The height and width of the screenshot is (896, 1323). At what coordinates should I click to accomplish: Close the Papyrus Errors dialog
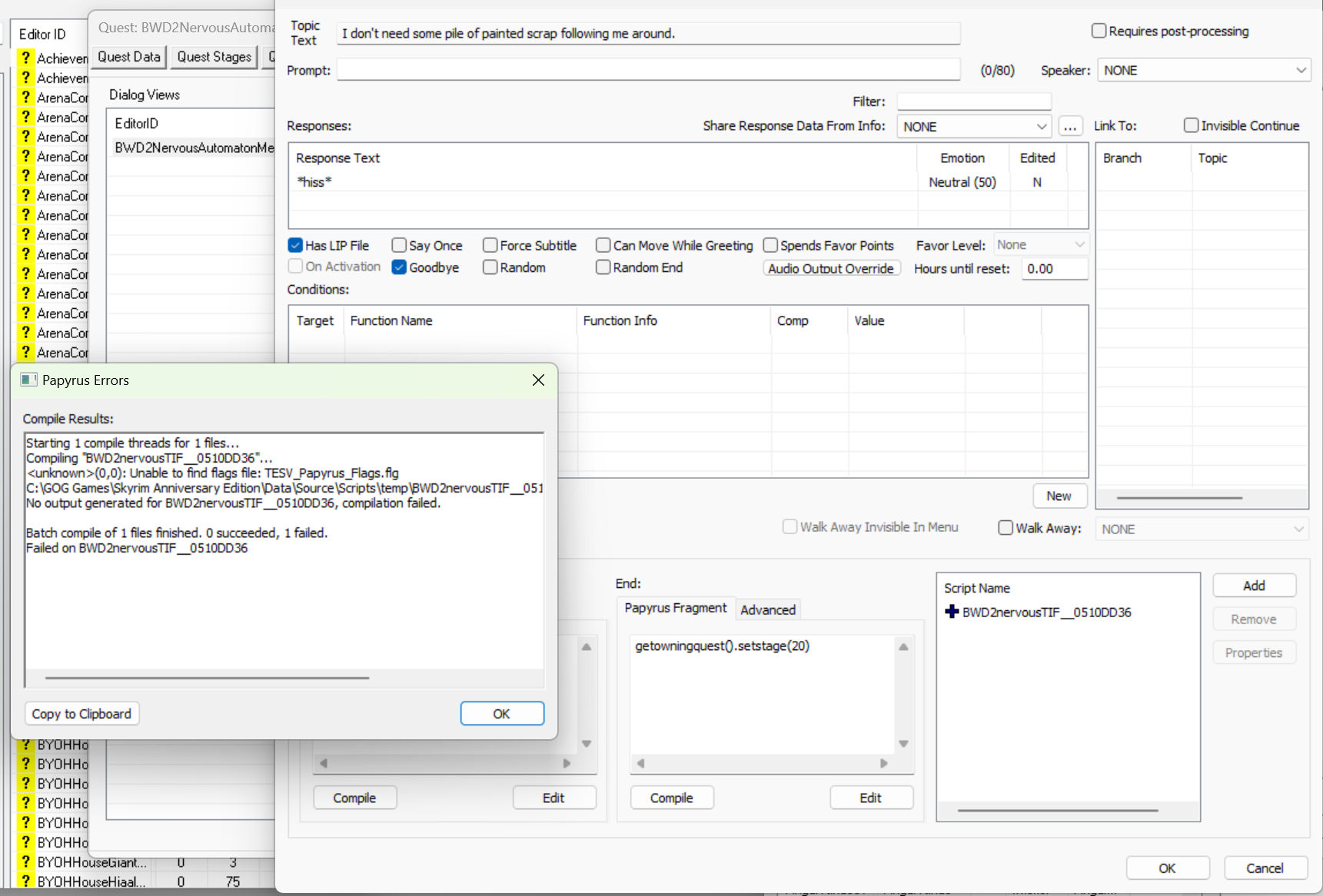pyautogui.click(x=538, y=380)
